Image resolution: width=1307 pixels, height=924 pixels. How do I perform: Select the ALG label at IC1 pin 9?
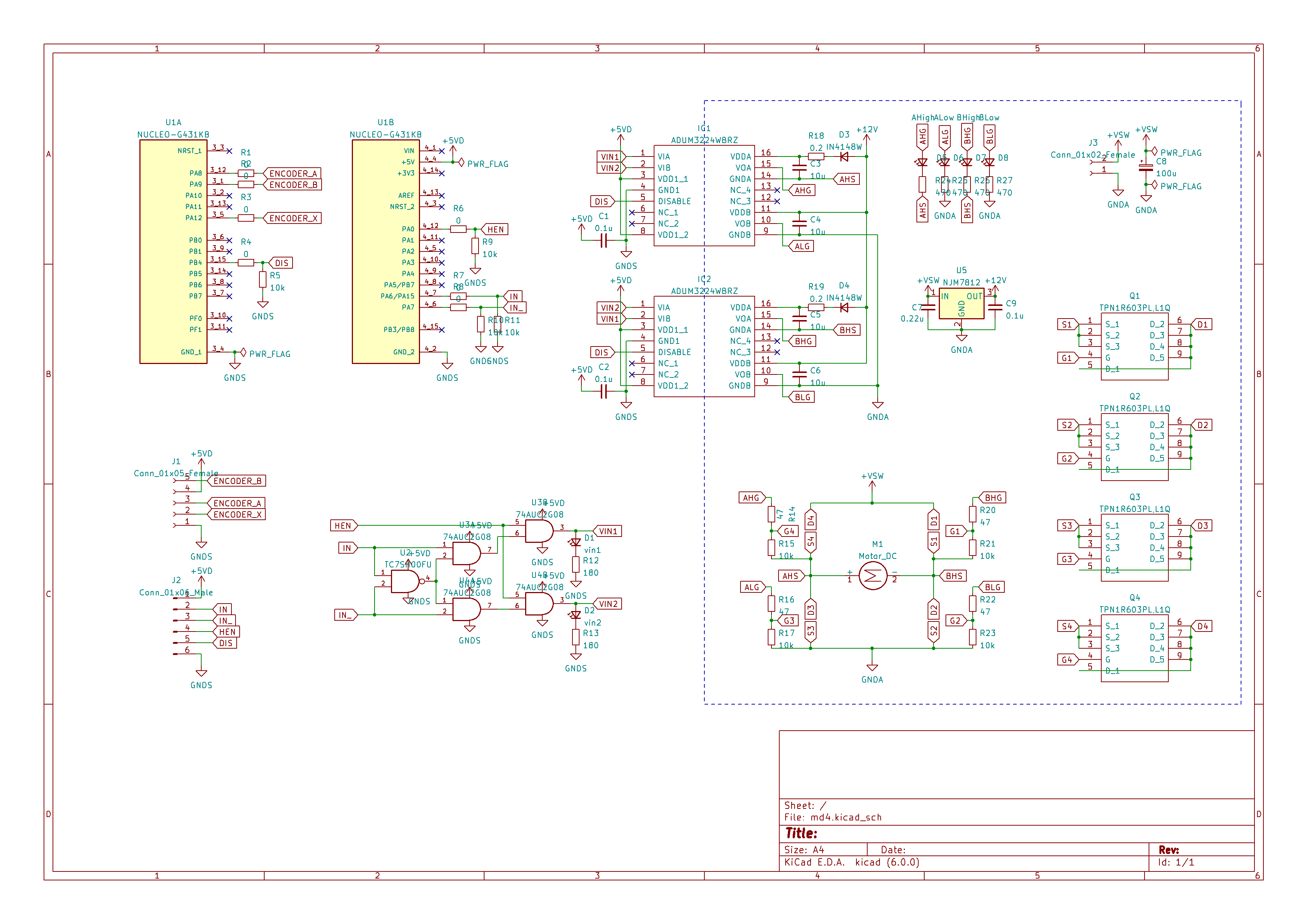801,246
